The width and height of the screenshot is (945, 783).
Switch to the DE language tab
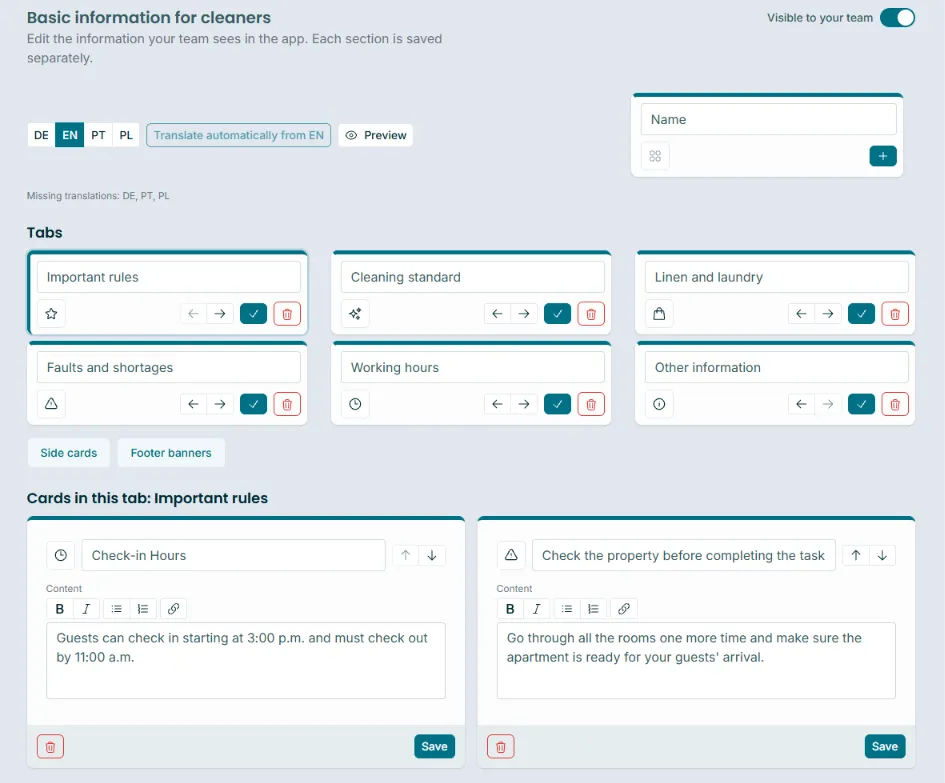pyautogui.click(x=41, y=135)
